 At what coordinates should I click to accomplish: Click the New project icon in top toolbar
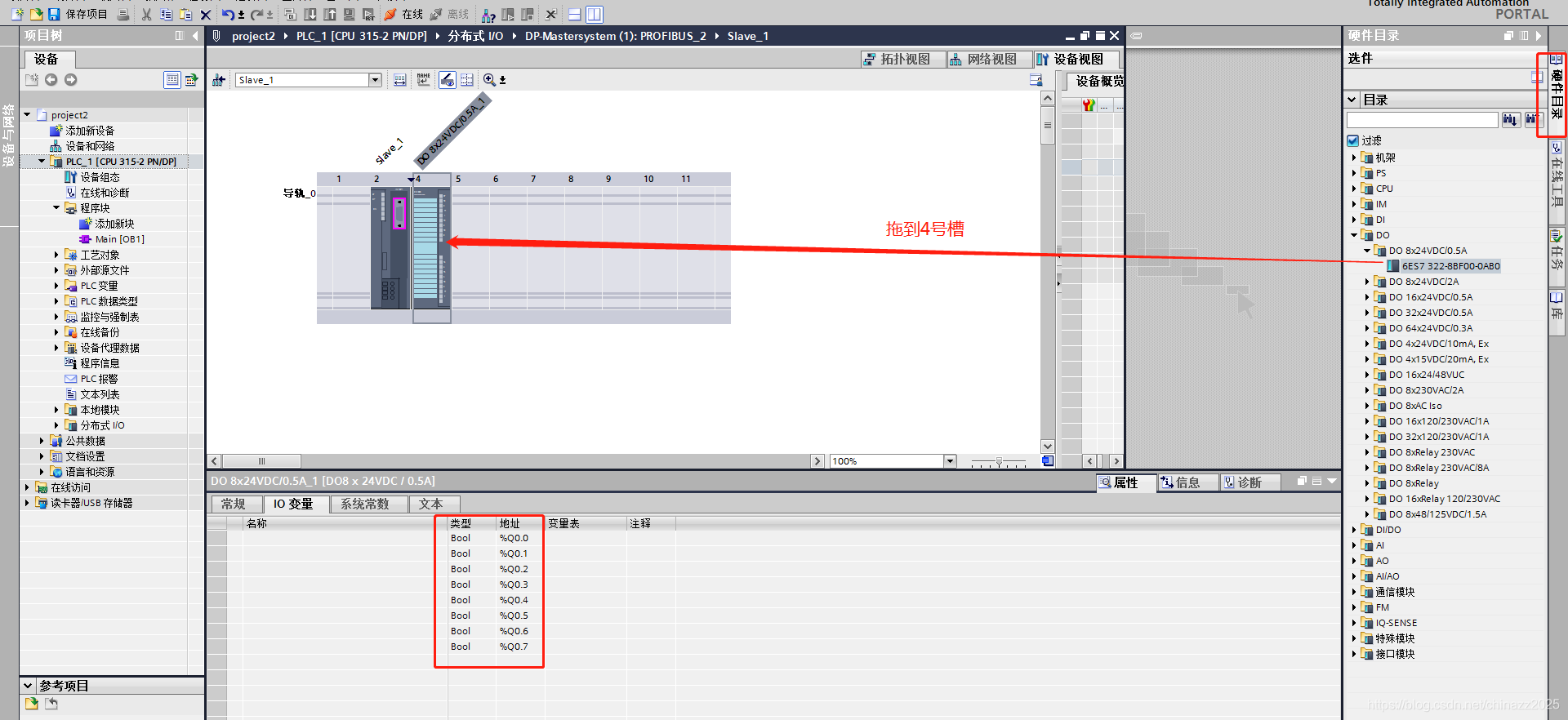click(17, 14)
